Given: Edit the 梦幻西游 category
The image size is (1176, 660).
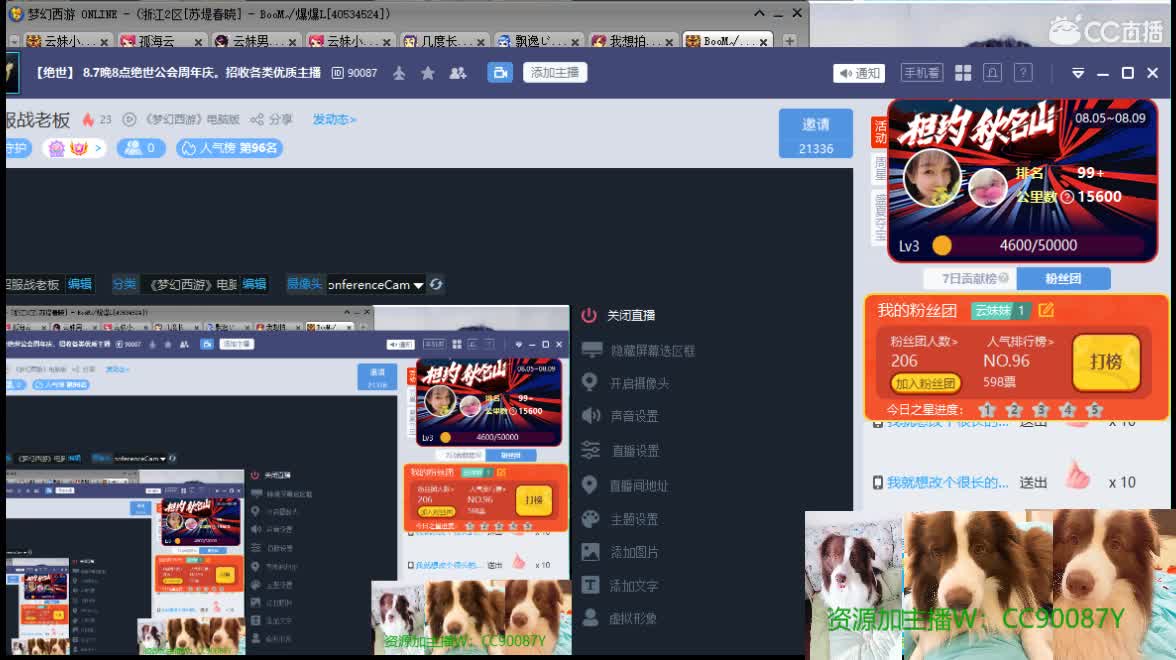Looking at the screenshot, I should click(254, 284).
